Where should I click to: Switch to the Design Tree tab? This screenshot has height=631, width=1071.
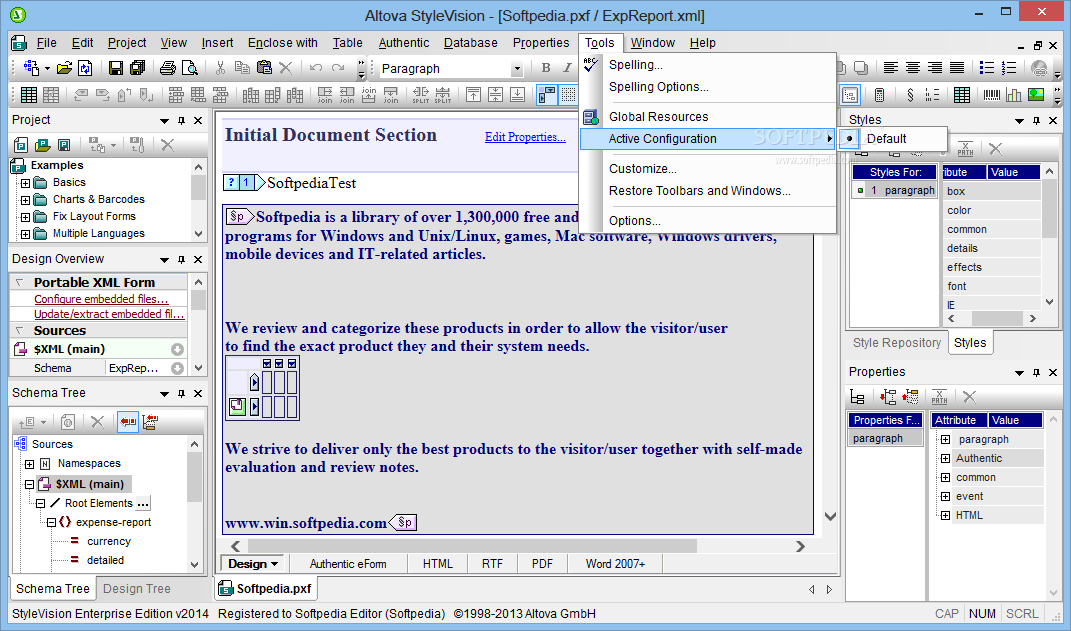[137, 589]
